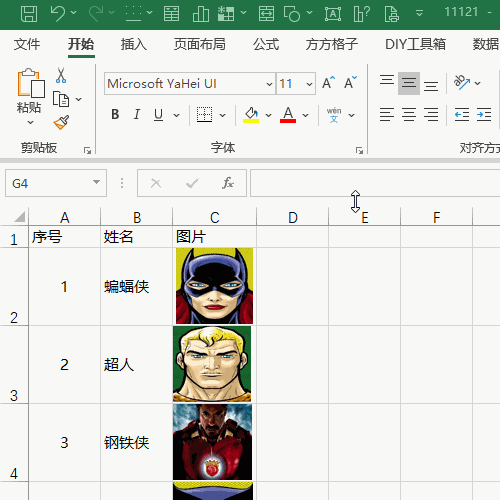Select row 3 header
This screenshot has width=500, height=500.
pos(14,365)
